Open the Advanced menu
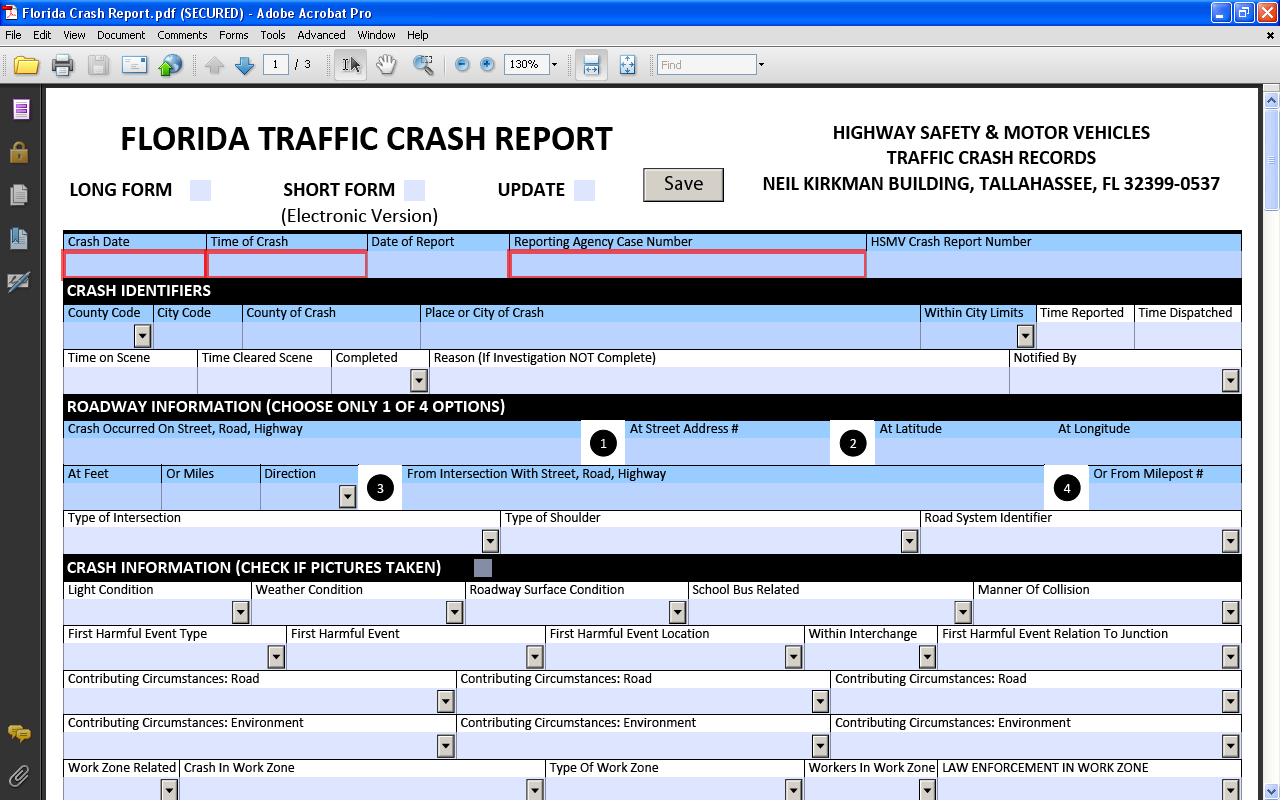This screenshot has width=1280, height=800. [x=321, y=35]
